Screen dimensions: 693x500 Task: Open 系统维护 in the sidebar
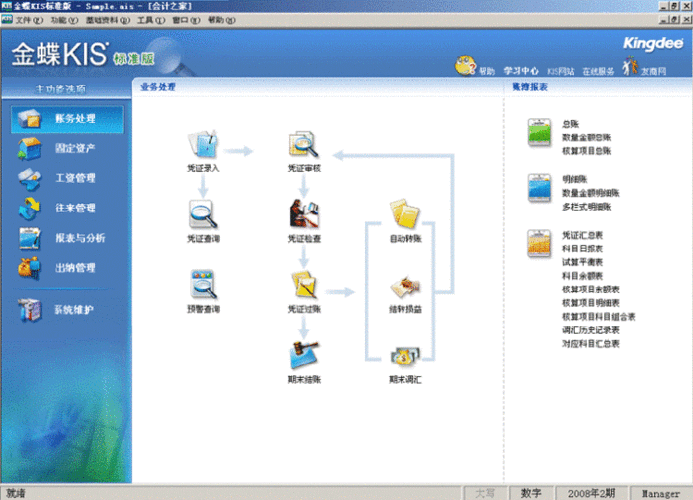74,310
